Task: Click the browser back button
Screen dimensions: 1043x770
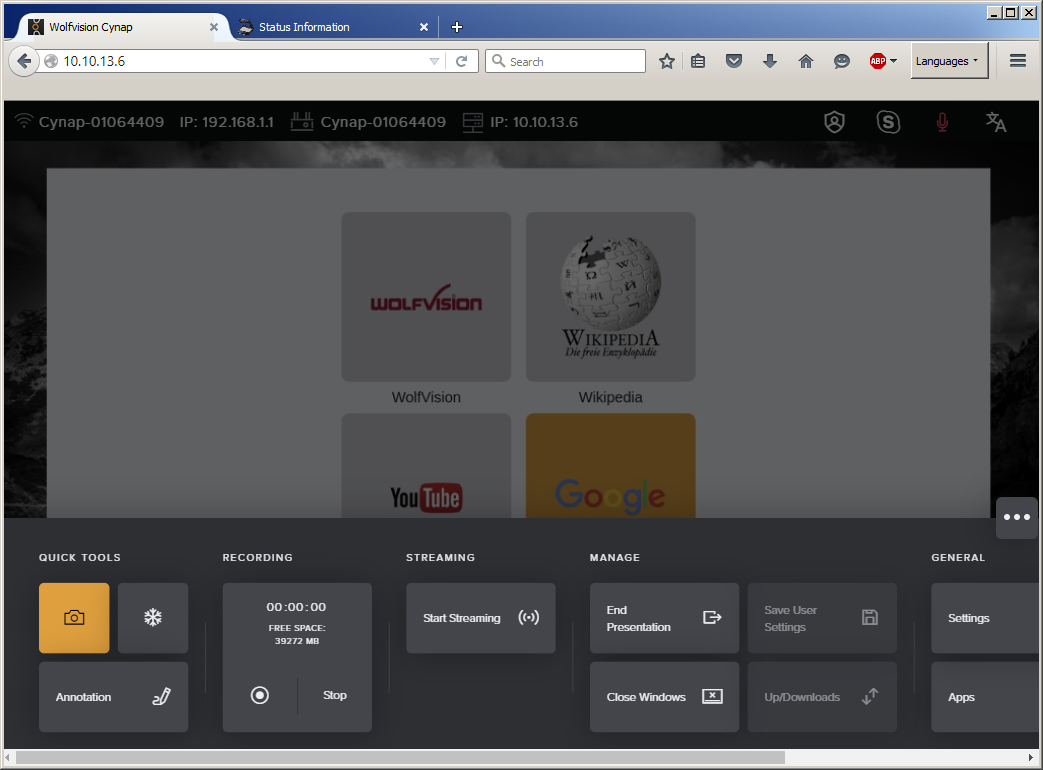Action: 24,61
